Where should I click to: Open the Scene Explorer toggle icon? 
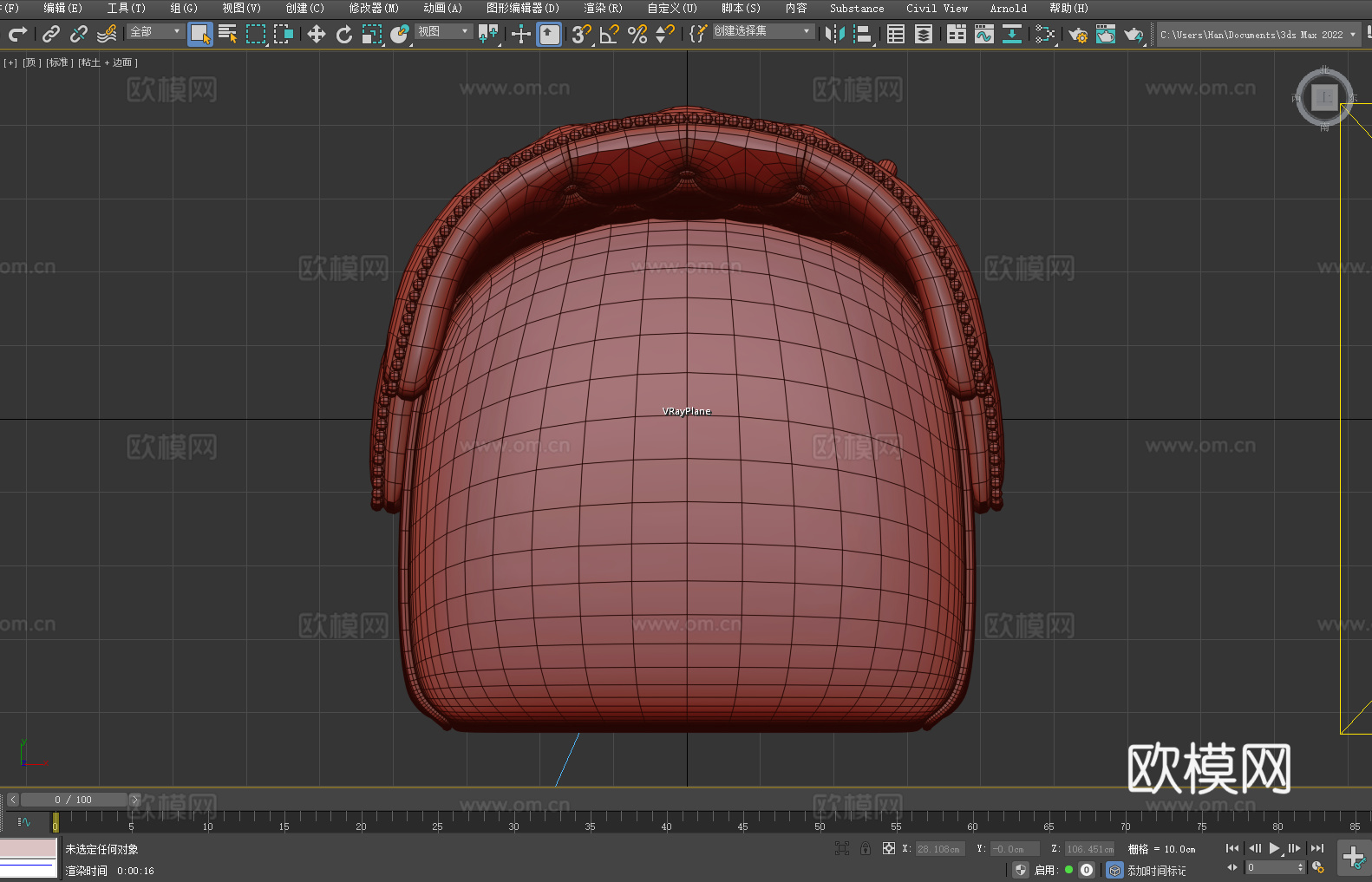tap(896, 34)
